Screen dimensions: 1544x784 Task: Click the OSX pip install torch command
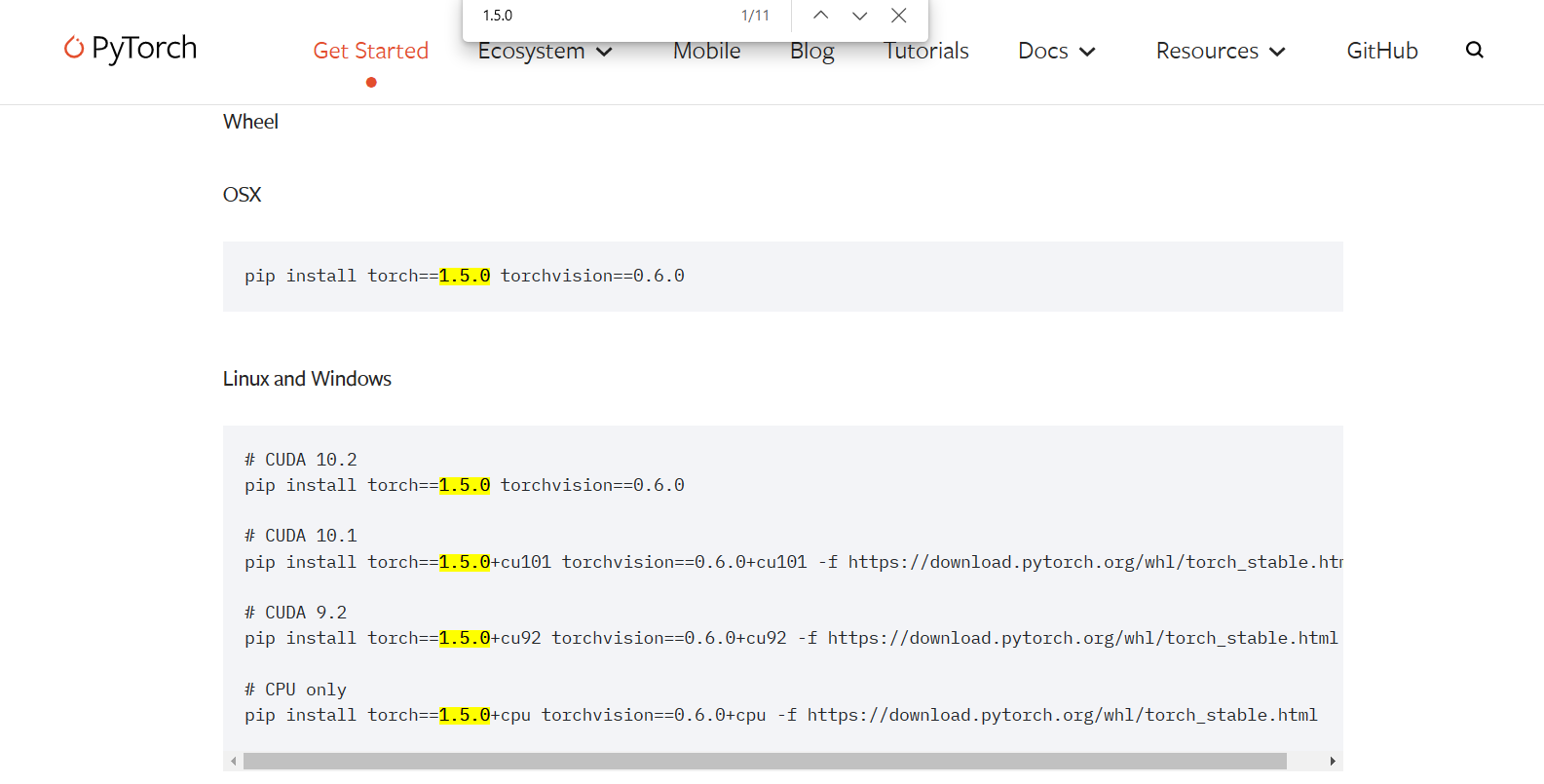[465, 276]
